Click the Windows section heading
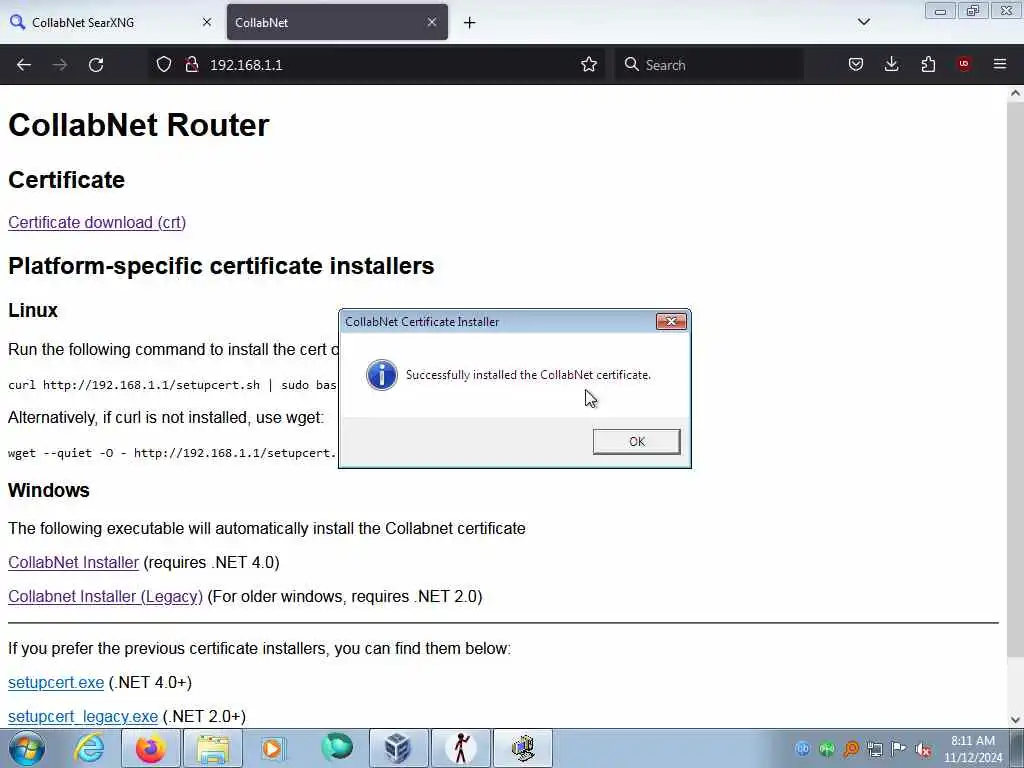This screenshot has width=1024, height=768. tap(49, 490)
